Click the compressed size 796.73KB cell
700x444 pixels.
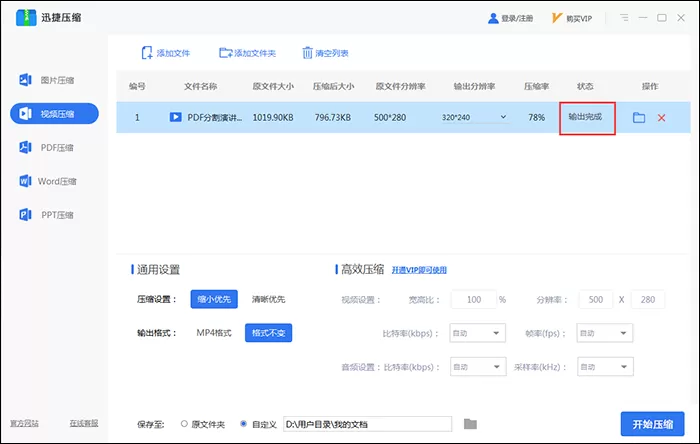(x=333, y=117)
